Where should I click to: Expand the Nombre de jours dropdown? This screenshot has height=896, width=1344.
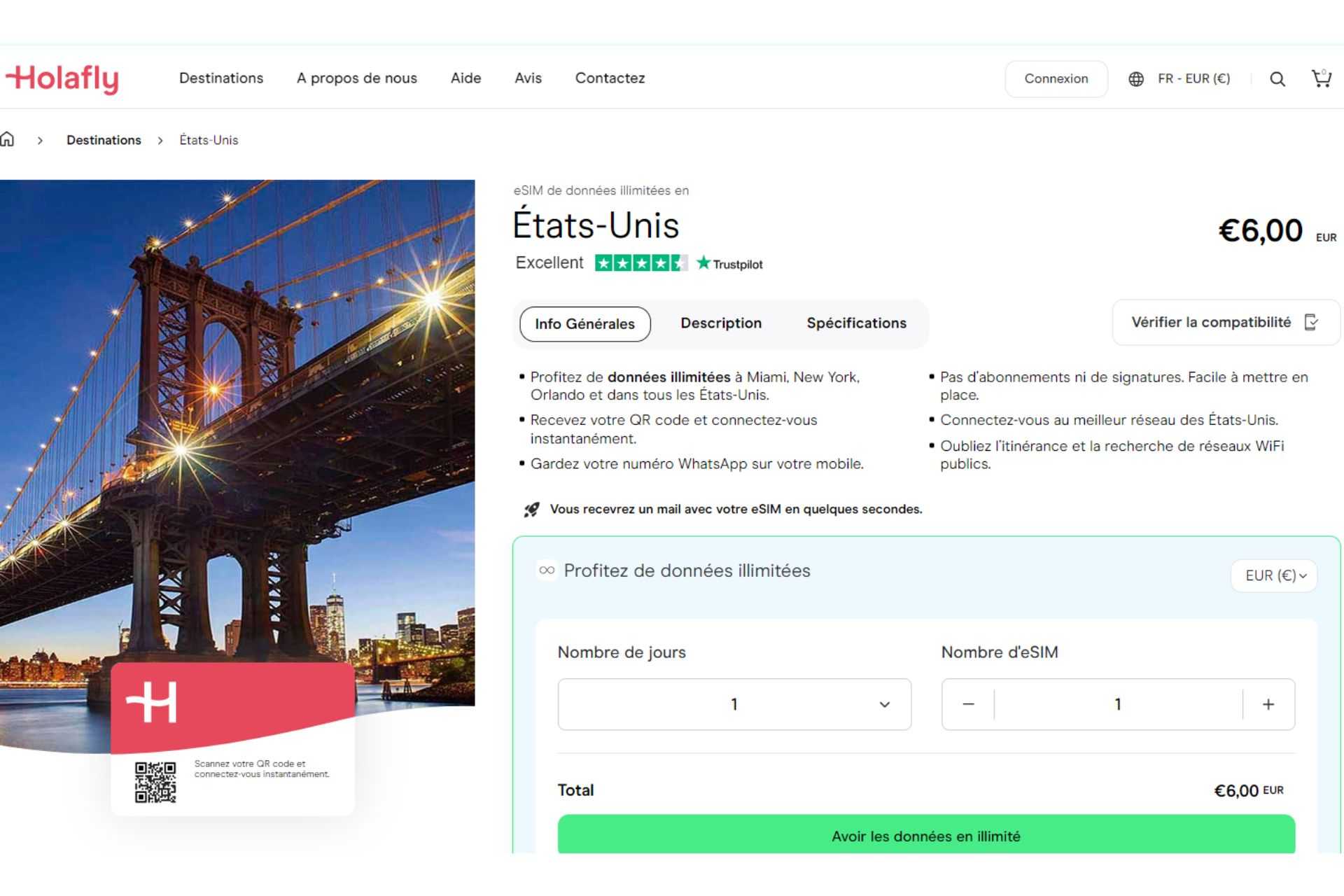pyautogui.click(x=734, y=704)
